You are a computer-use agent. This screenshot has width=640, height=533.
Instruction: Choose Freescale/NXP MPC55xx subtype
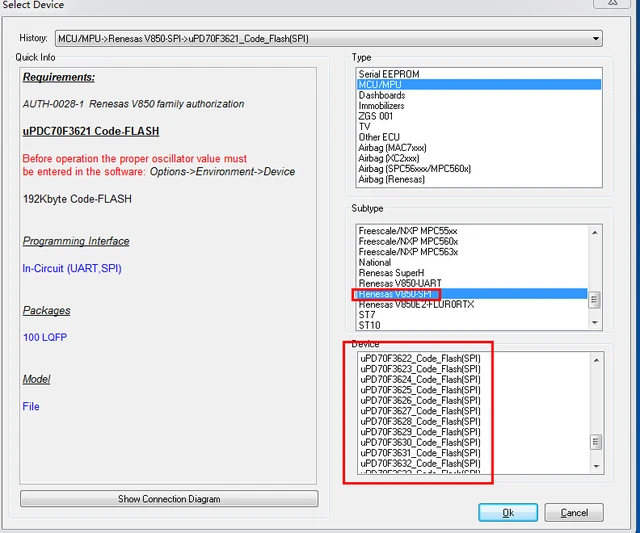[x=408, y=231]
